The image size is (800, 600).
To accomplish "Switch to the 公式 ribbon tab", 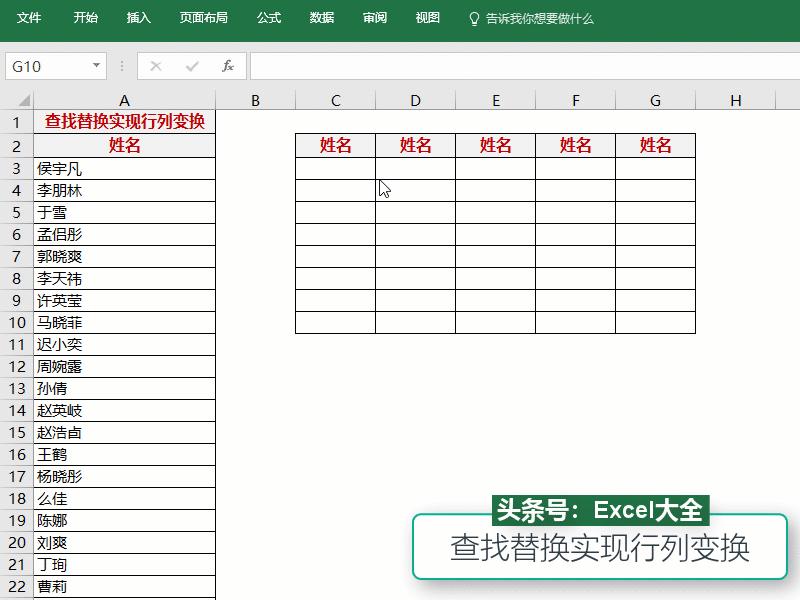I will pos(268,17).
